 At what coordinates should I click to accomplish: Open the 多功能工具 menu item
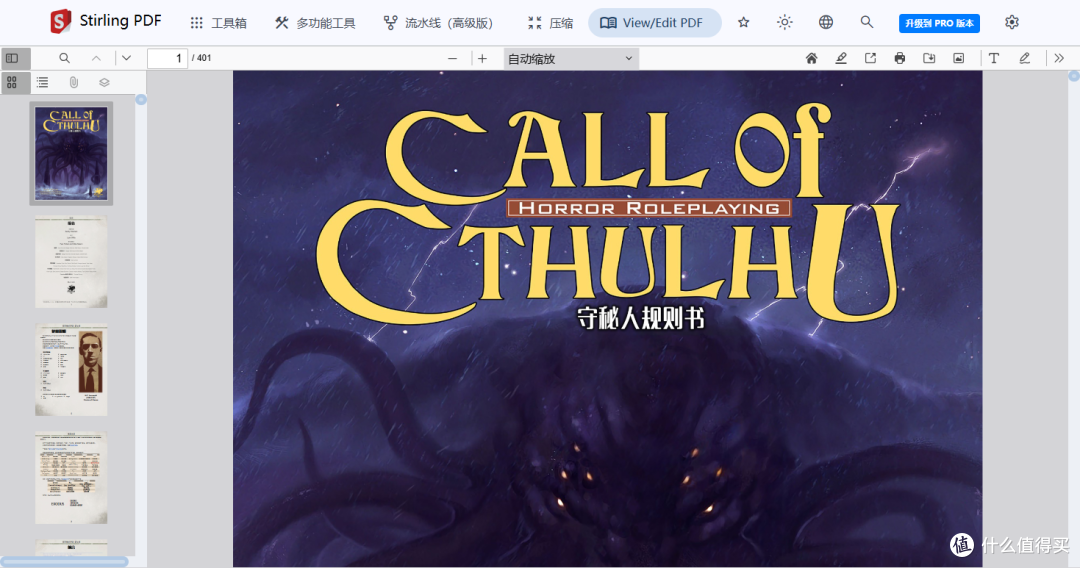(315, 23)
